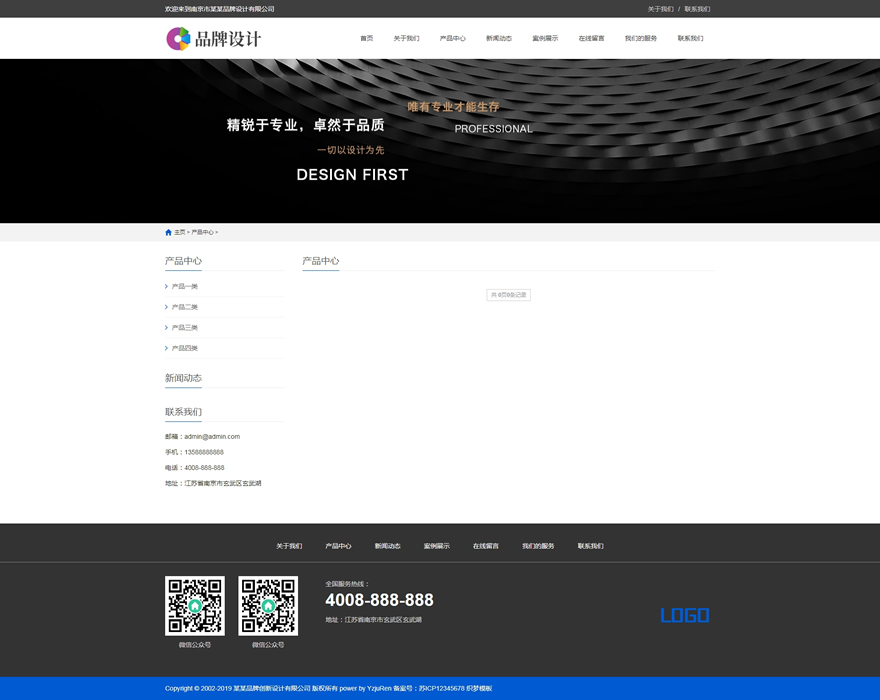Click the arrow icon beside 产品一类
Image resolution: width=880 pixels, height=700 pixels.
pyautogui.click(x=166, y=287)
